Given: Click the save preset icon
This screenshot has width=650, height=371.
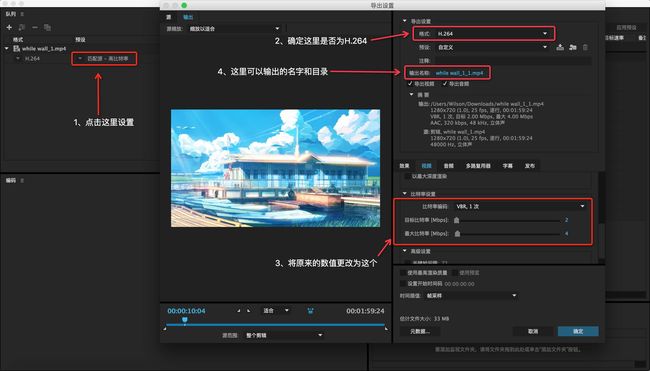Looking at the screenshot, I should 560,47.
